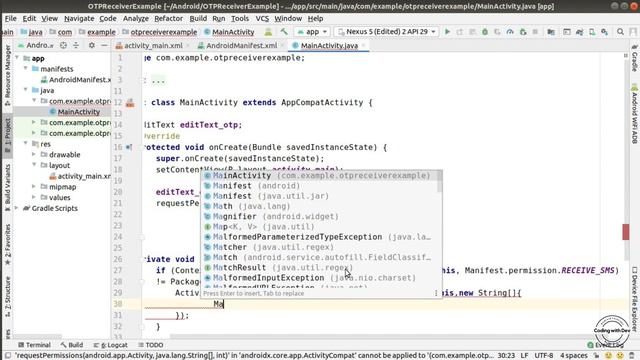
Task: Click the scroll-from-source target icon
Action: (63, 45)
